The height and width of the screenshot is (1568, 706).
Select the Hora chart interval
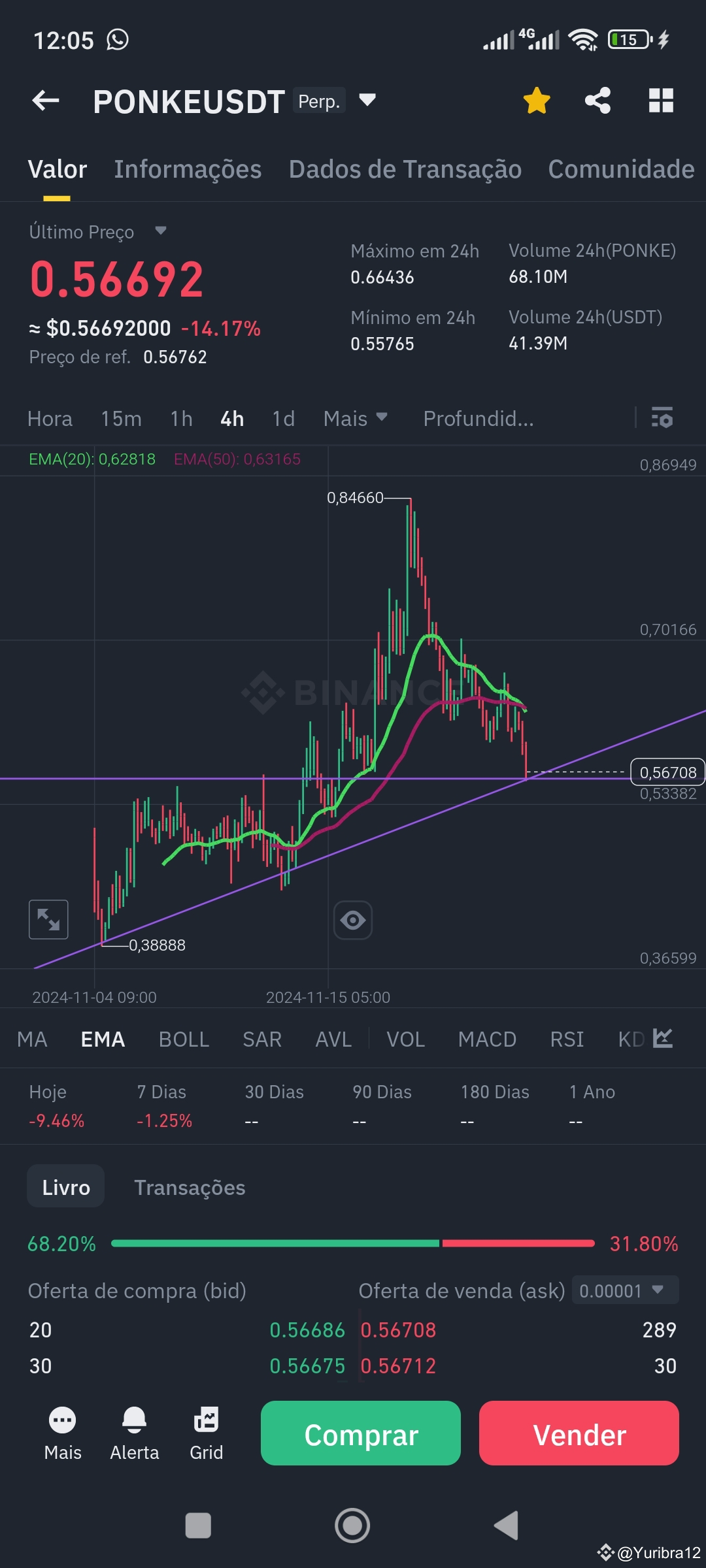pos(50,419)
